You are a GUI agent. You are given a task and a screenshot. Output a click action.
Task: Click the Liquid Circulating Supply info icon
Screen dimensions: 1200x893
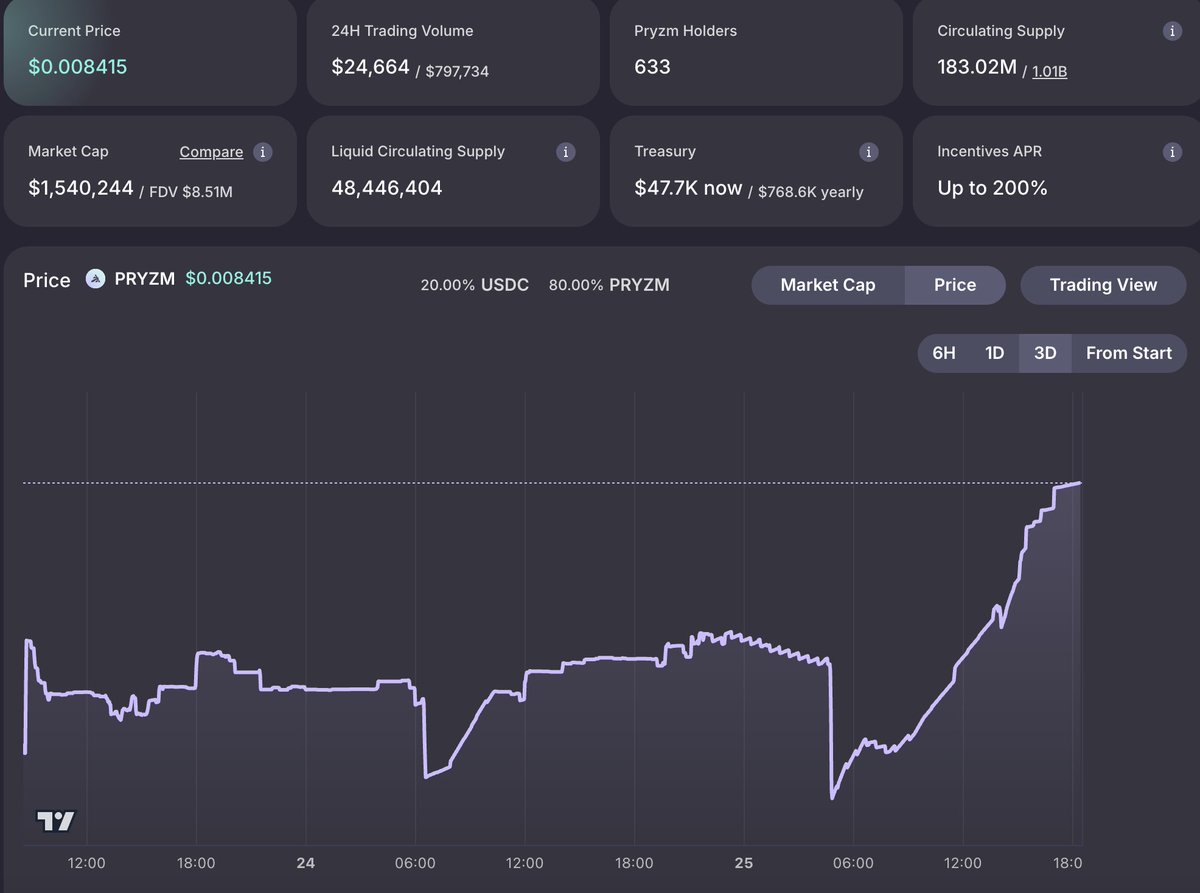pos(565,152)
